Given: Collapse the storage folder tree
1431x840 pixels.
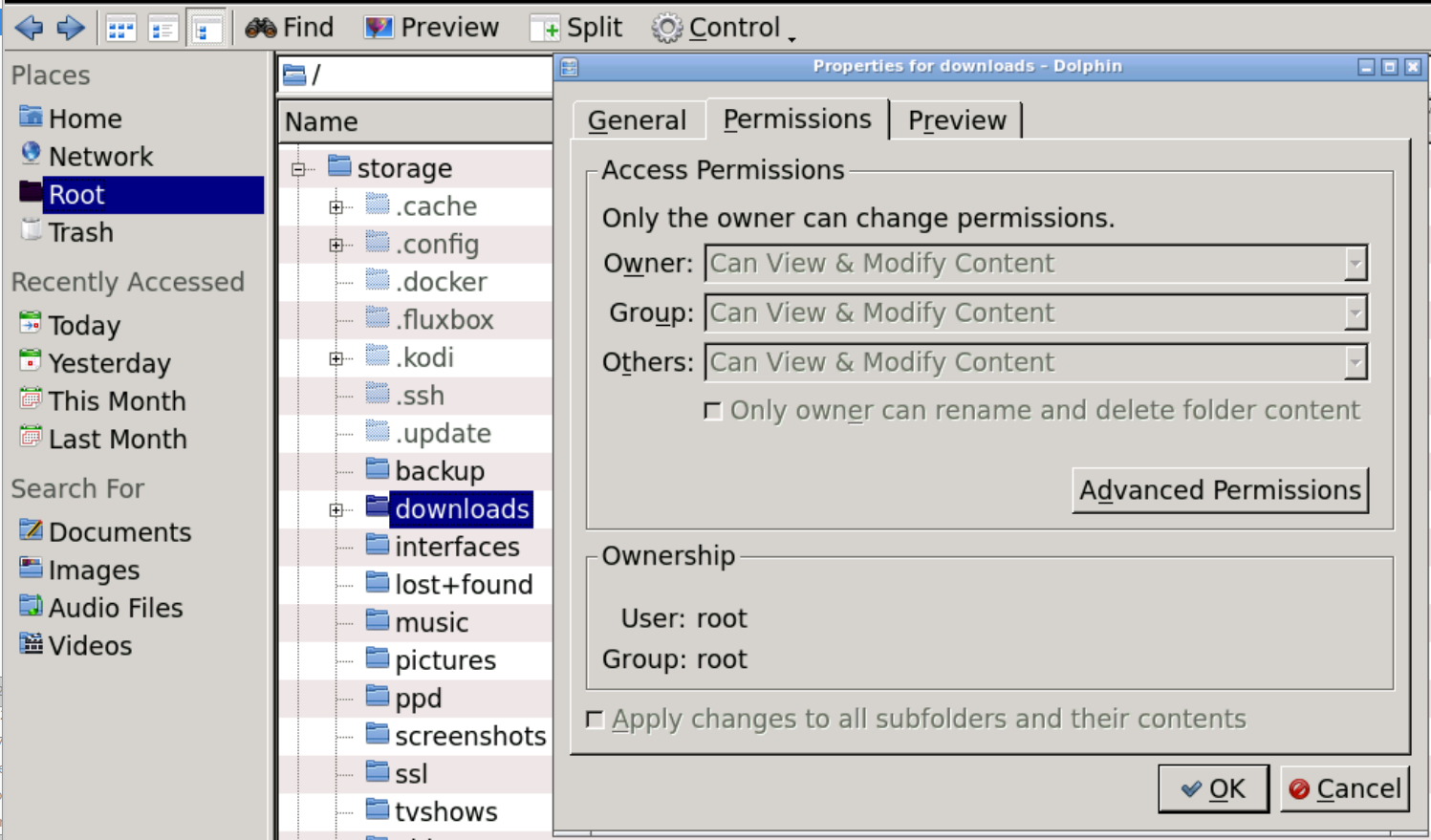Looking at the screenshot, I should click(298, 170).
